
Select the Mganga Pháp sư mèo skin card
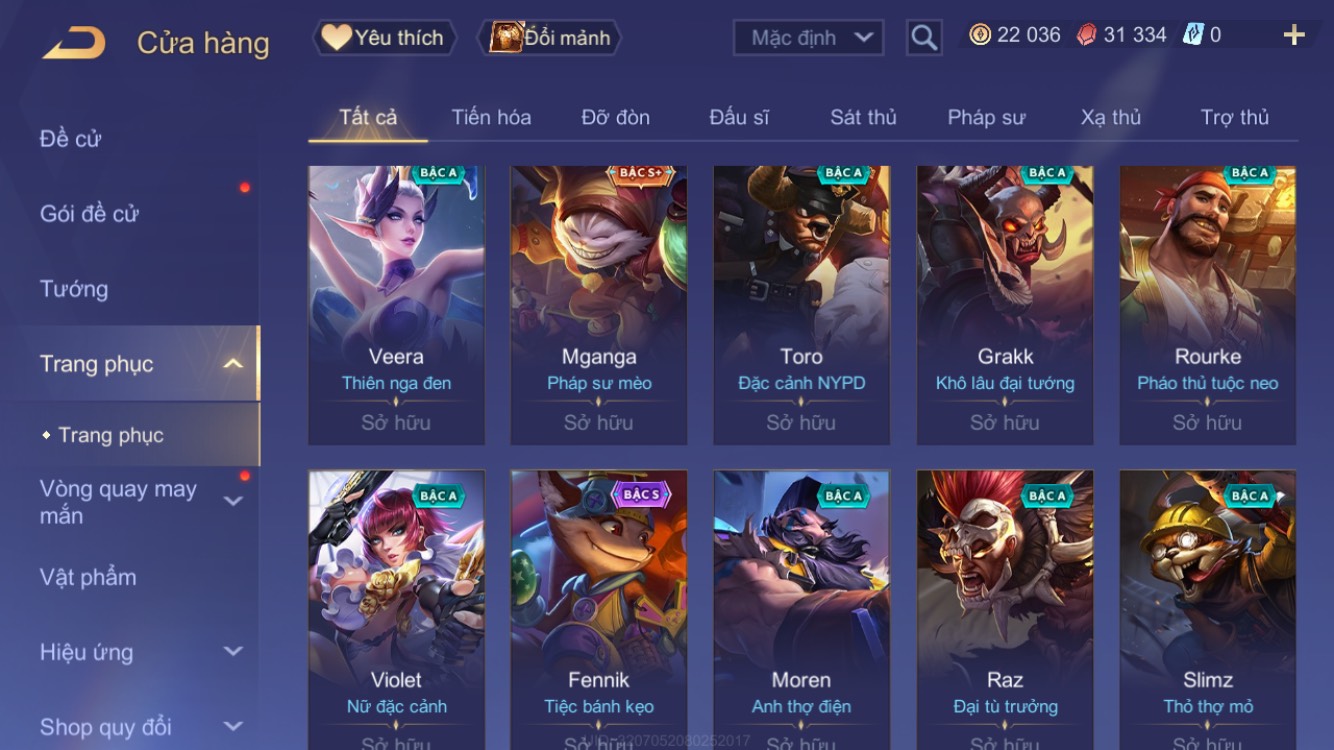pos(599,305)
